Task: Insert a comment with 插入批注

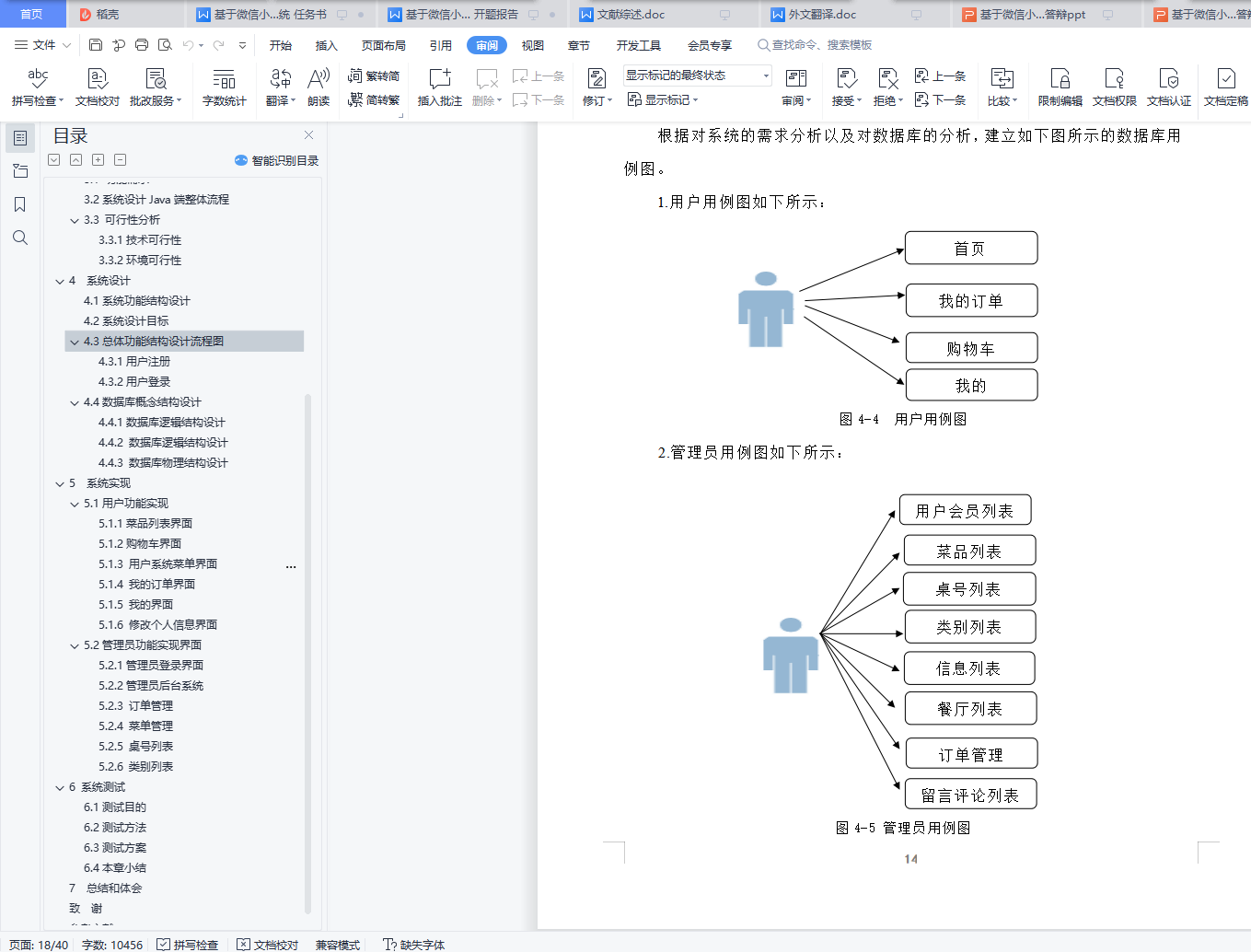Action: click(x=440, y=87)
